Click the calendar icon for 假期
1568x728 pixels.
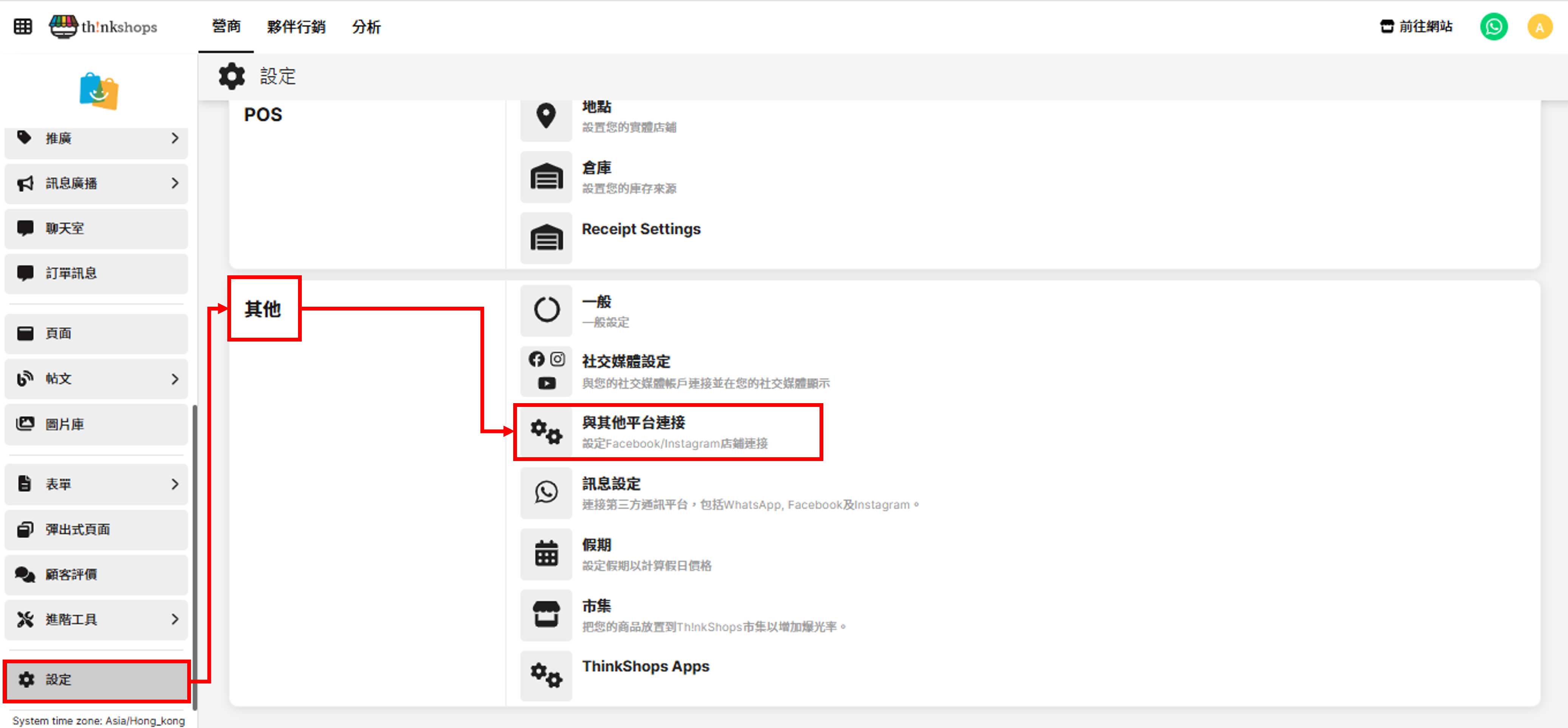pyautogui.click(x=546, y=554)
